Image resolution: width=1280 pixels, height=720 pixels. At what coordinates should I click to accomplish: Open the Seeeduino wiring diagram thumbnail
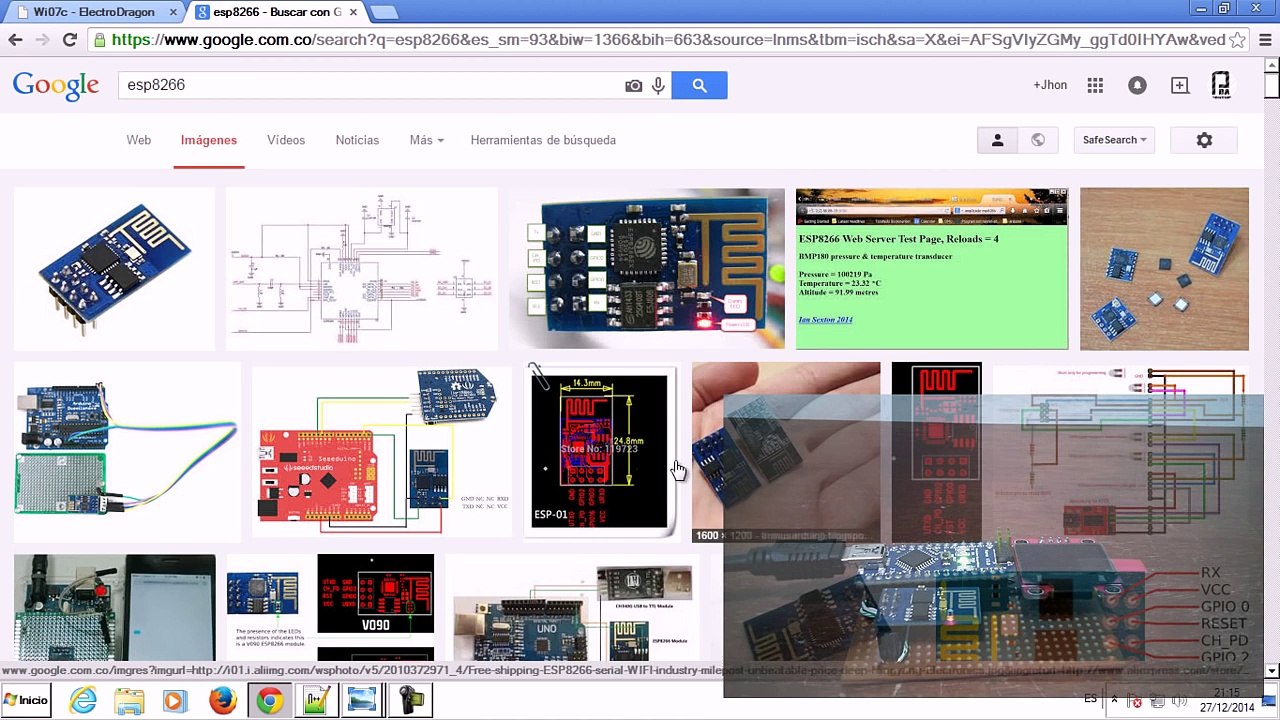[x=380, y=450]
